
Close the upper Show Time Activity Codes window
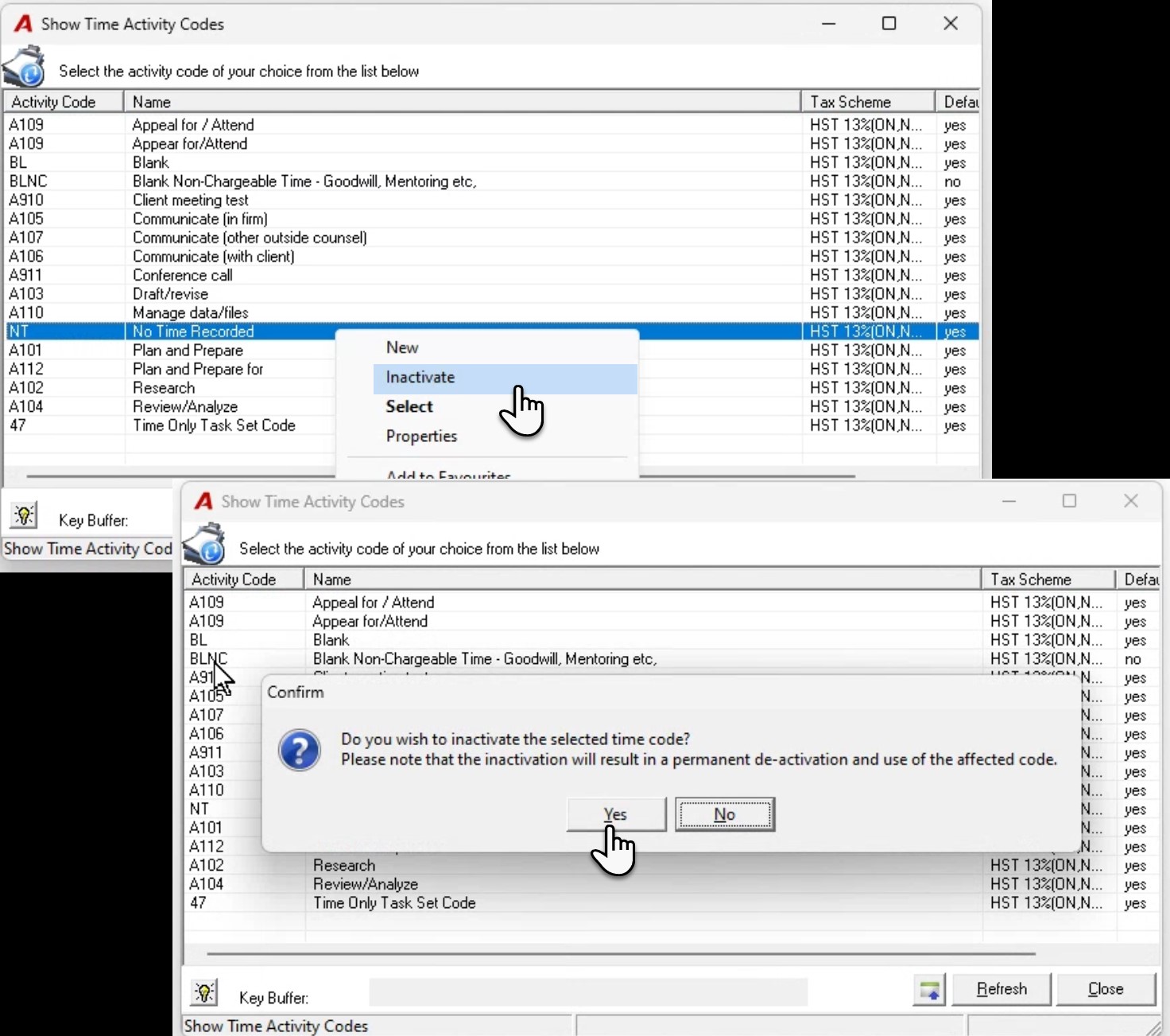[951, 24]
